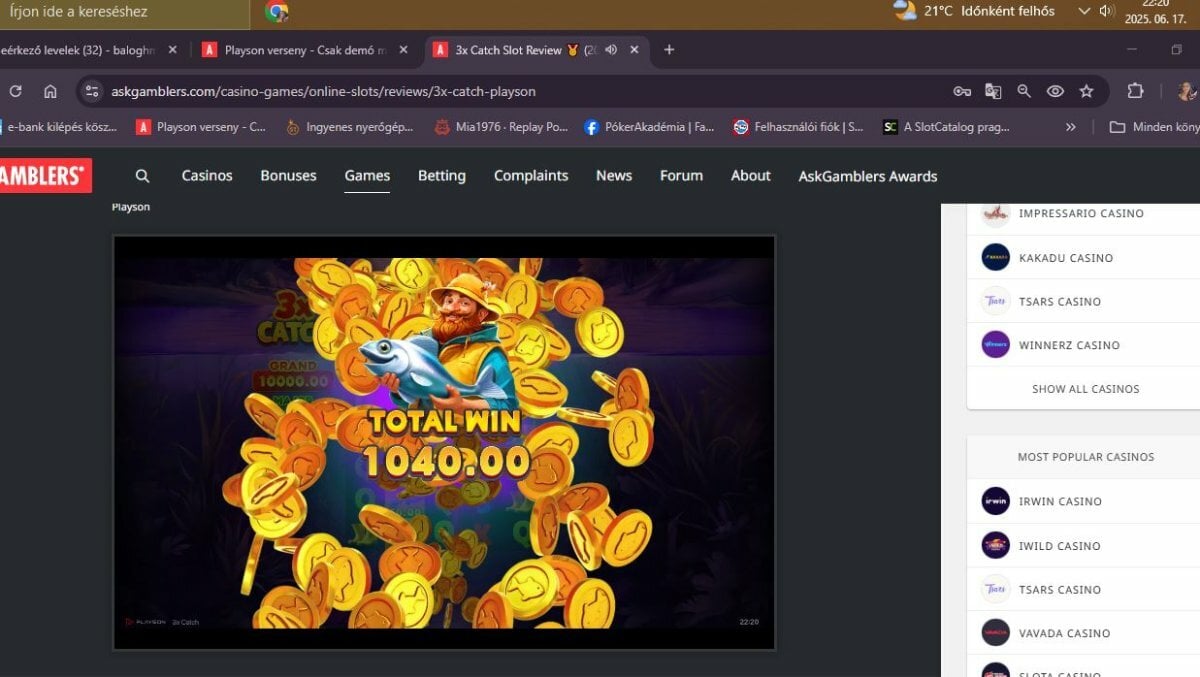
Task: Open the password key icon in address bar
Action: (962, 91)
